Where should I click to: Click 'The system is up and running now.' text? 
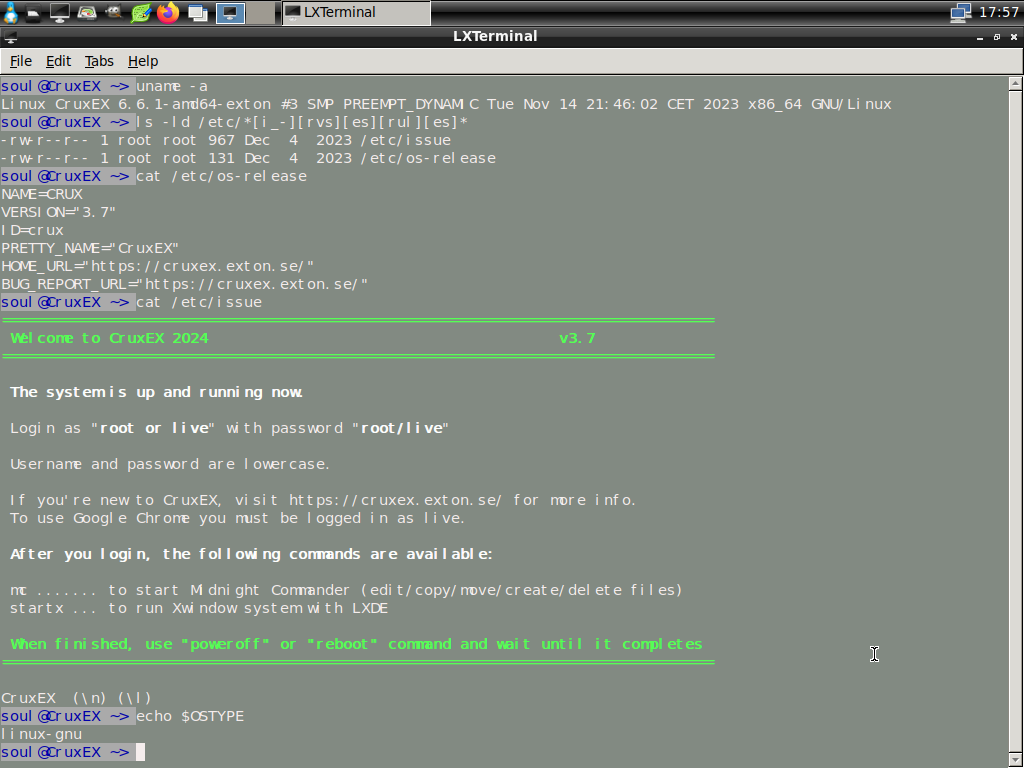click(x=157, y=392)
